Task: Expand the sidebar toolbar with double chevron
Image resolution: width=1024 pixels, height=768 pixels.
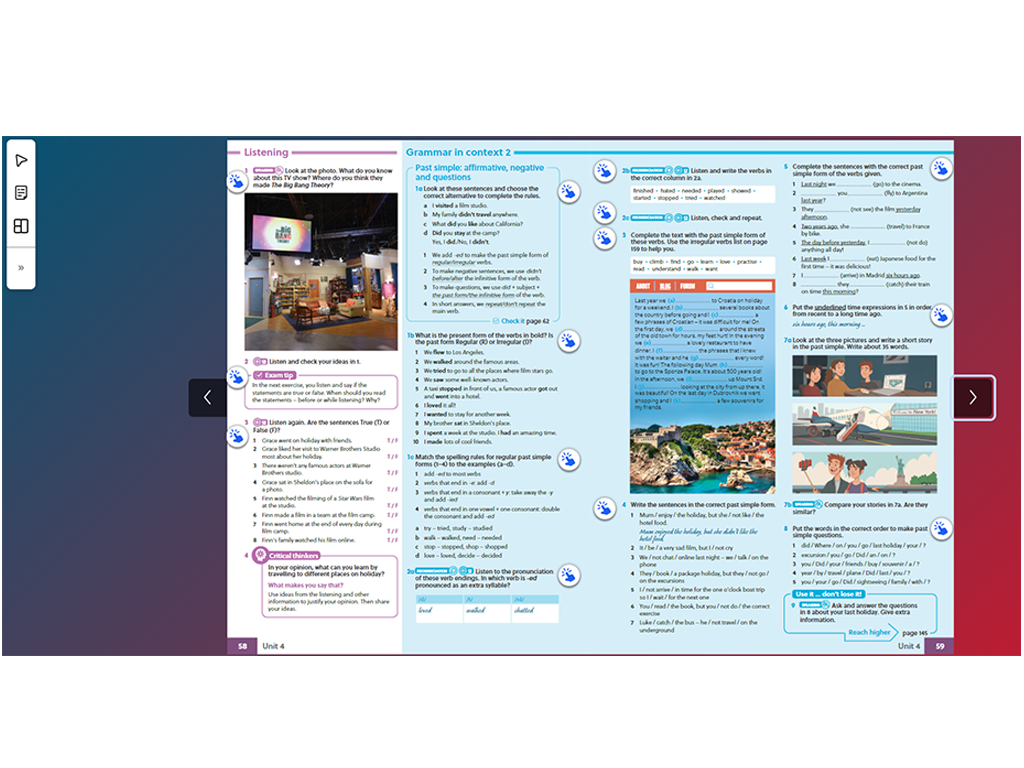Action: click(21, 267)
